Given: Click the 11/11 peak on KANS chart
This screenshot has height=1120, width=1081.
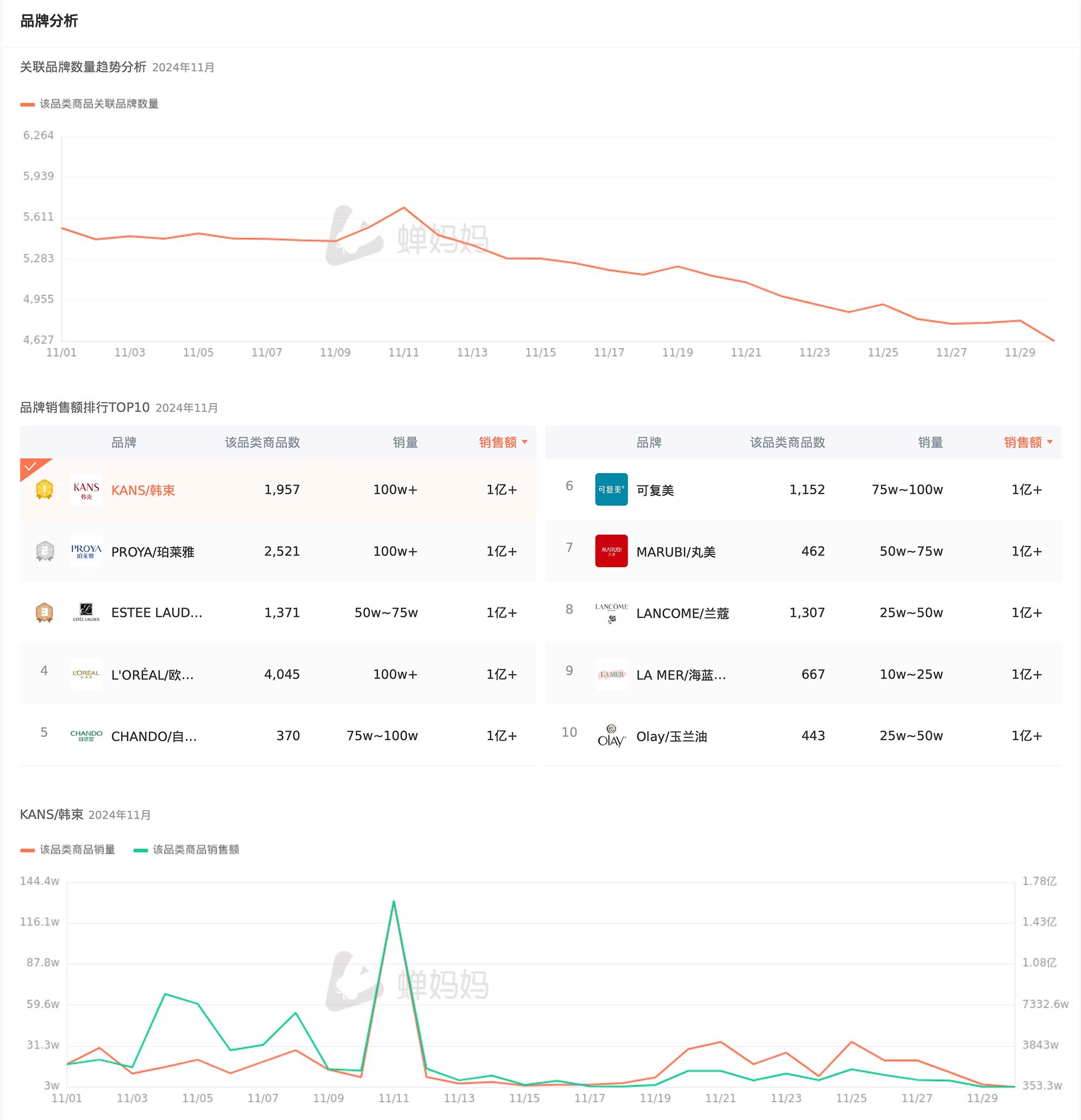Looking at the screenshot, I should click(x=394, y=902).
